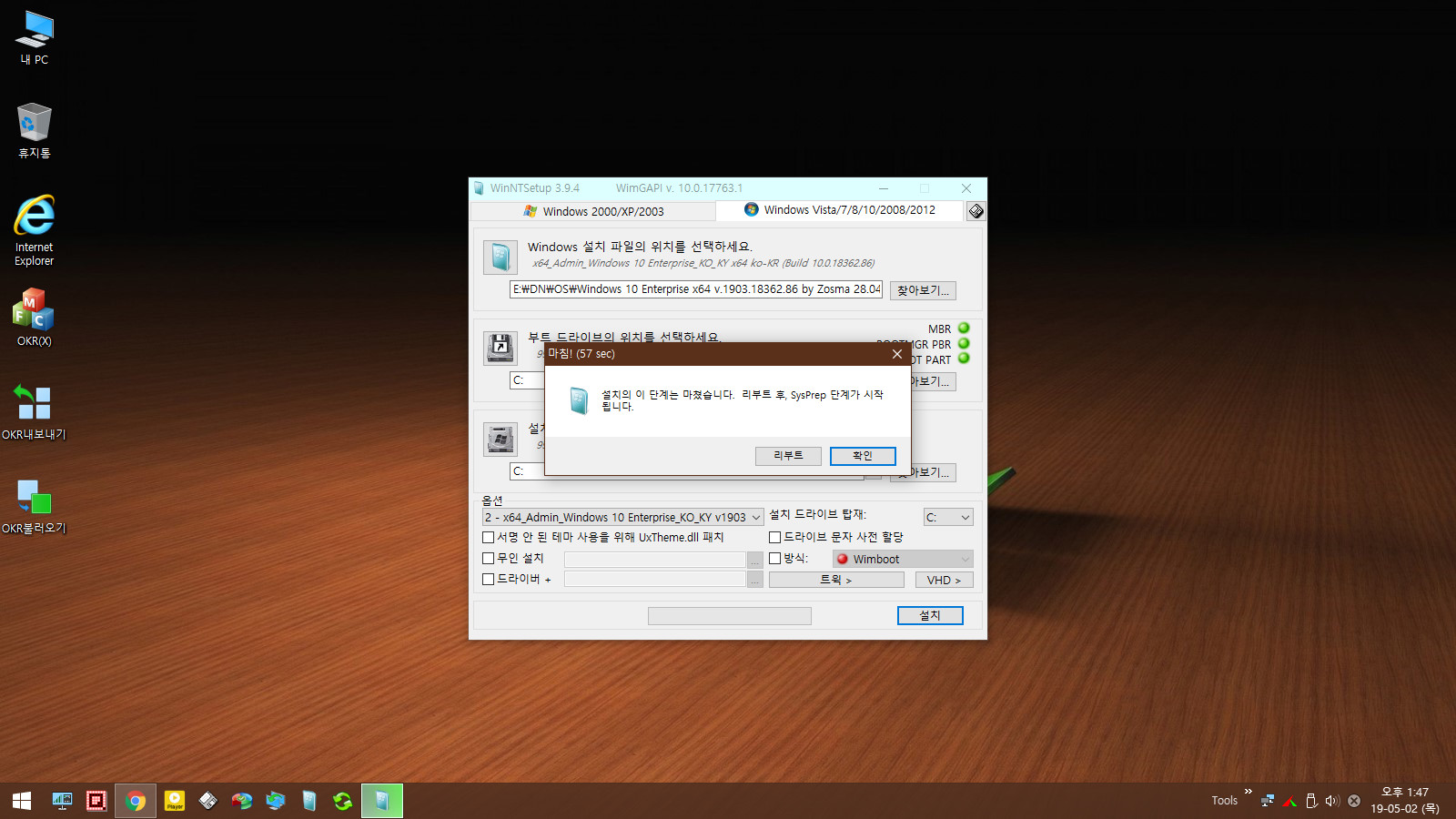Click the gray X circle tray icon
Screen dimensions: 1456x819
point(1354,801)
